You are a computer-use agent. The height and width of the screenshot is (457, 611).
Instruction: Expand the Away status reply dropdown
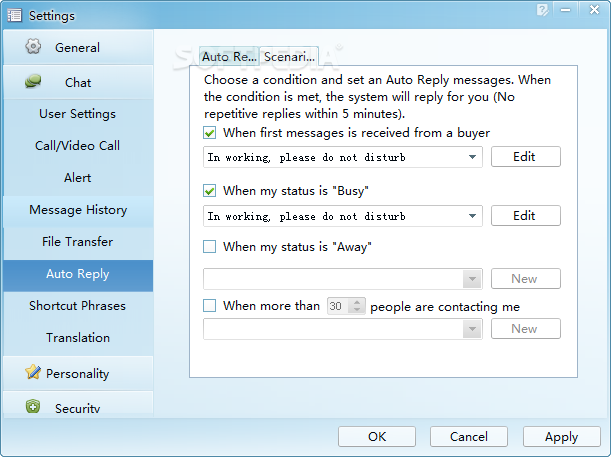472,279
